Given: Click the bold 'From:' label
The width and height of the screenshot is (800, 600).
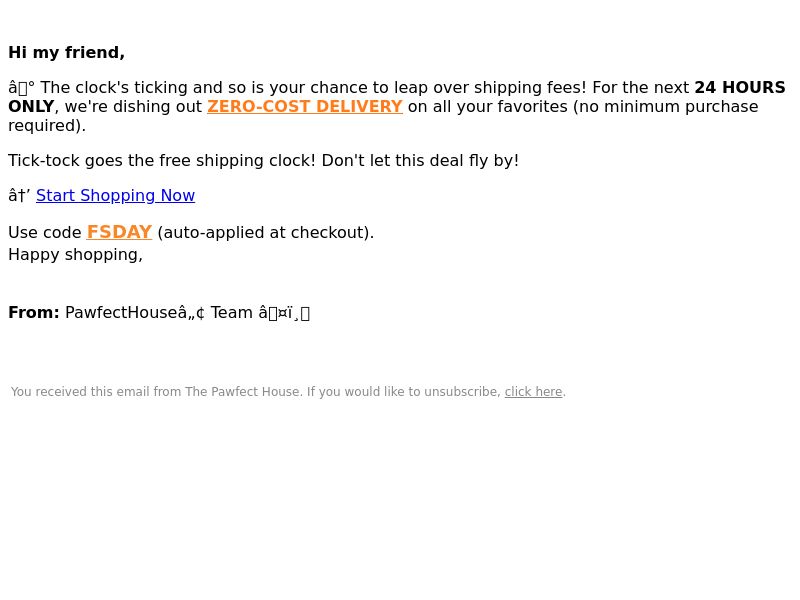Looking at the screenshot, I should tap(34, 313).
